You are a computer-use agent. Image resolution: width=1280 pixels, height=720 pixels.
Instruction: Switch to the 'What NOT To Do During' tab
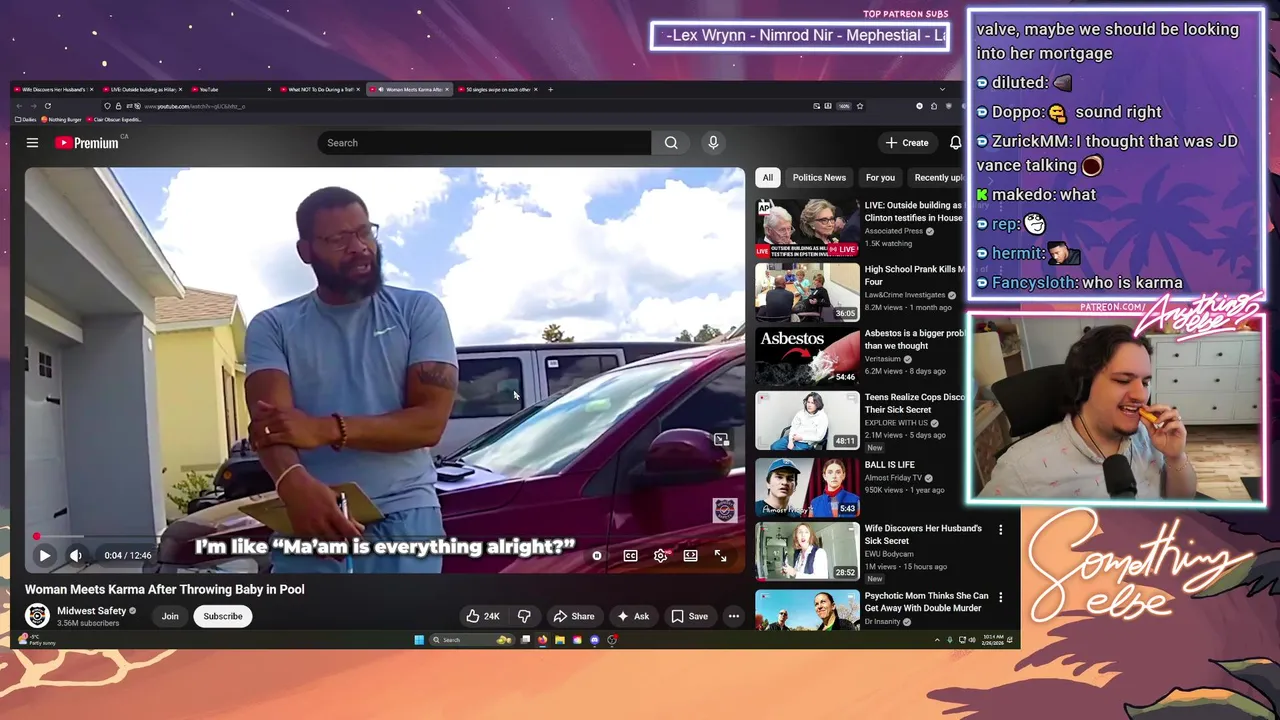click(x=322, y=89)
